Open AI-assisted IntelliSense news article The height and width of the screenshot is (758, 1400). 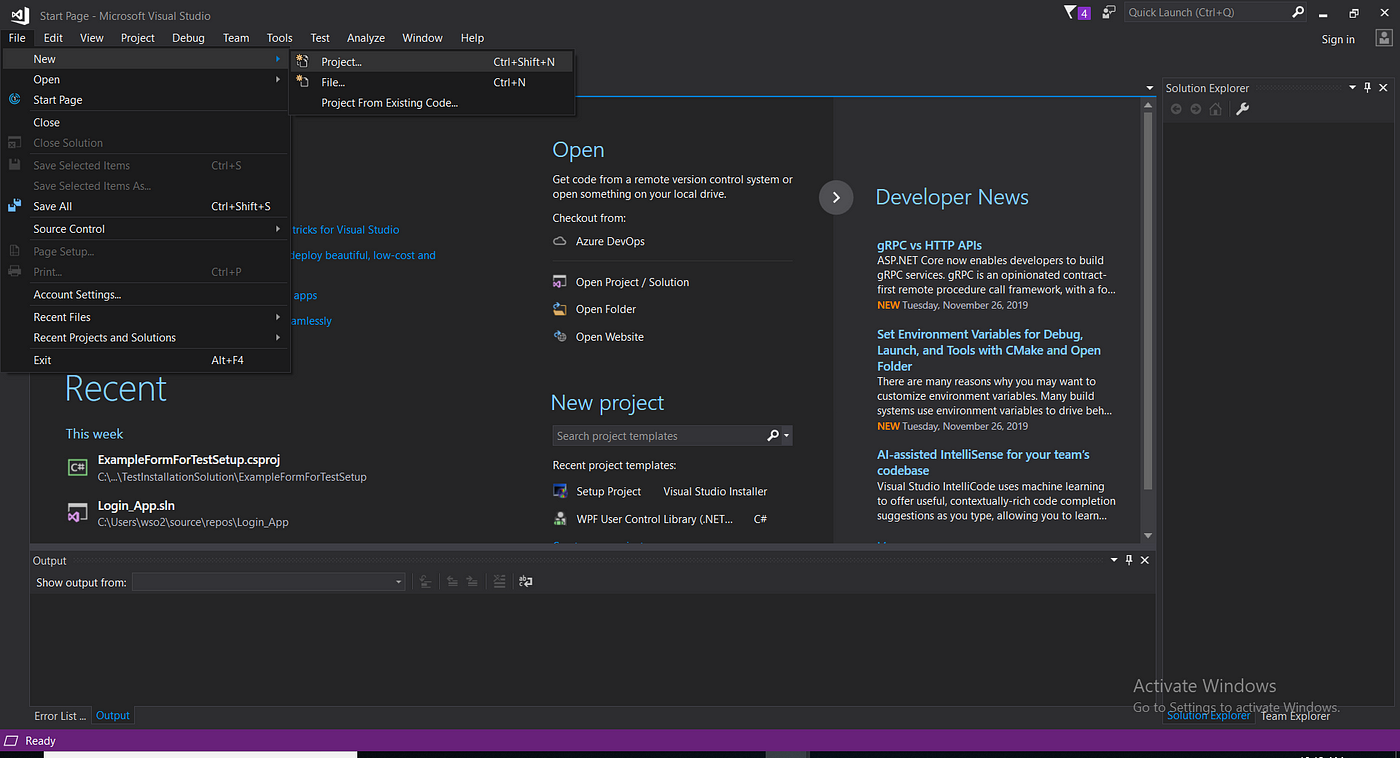[983, 462]
